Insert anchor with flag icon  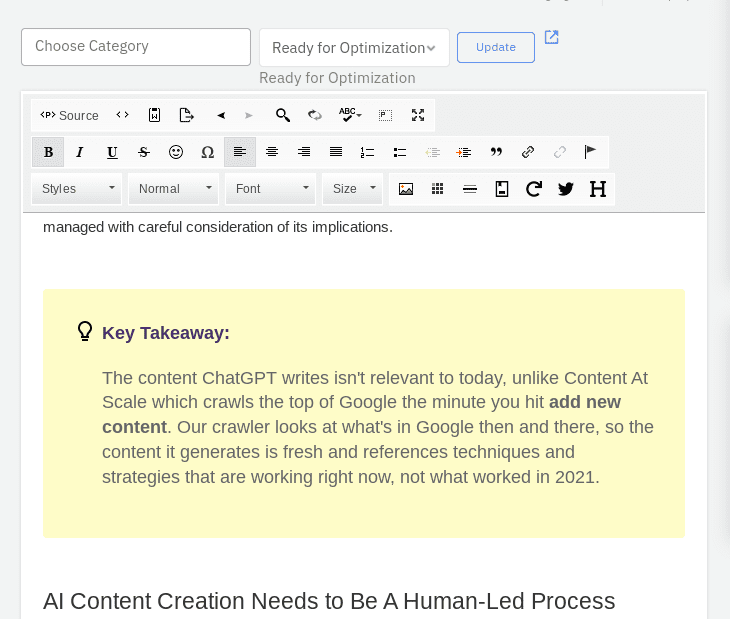(x=590, y=152)
